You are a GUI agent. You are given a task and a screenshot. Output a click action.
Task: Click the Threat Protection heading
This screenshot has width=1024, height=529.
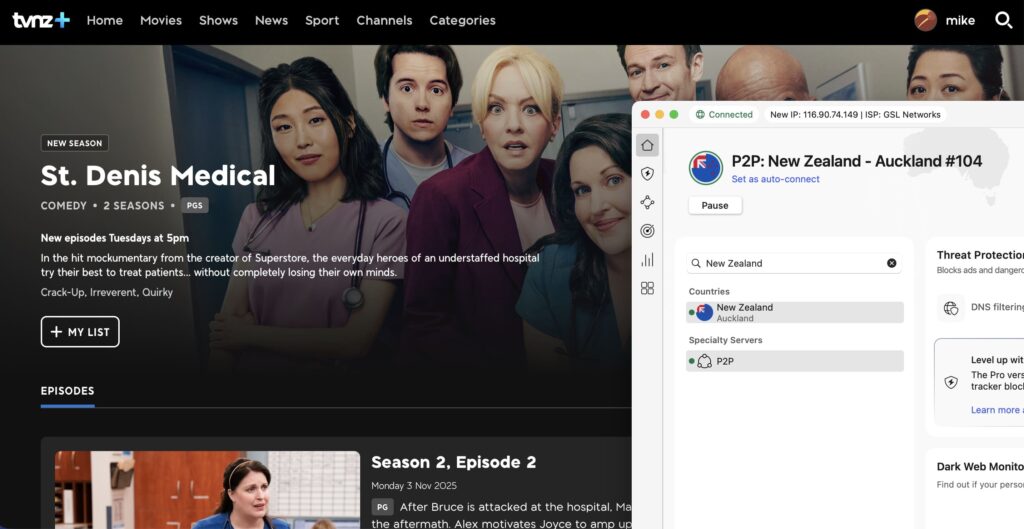(980, 255)
